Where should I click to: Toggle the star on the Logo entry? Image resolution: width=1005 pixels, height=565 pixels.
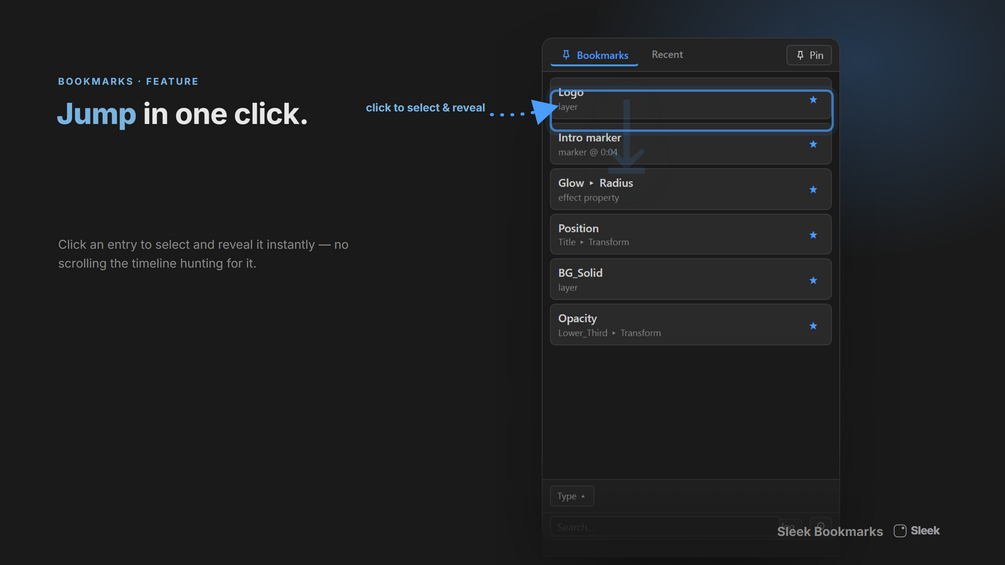[x=813, y=99]
